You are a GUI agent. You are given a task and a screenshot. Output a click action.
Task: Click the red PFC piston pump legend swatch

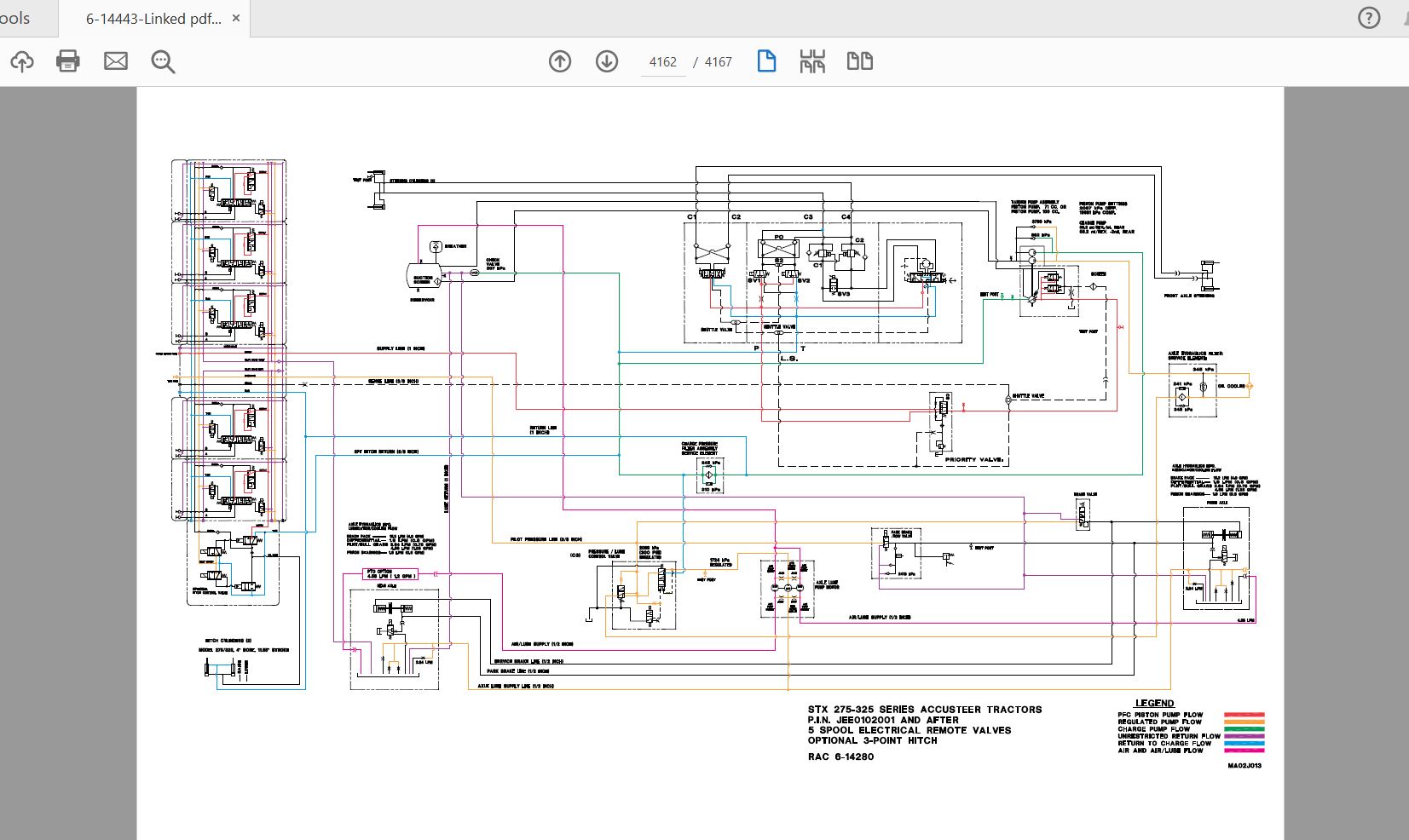(1244, 715)
